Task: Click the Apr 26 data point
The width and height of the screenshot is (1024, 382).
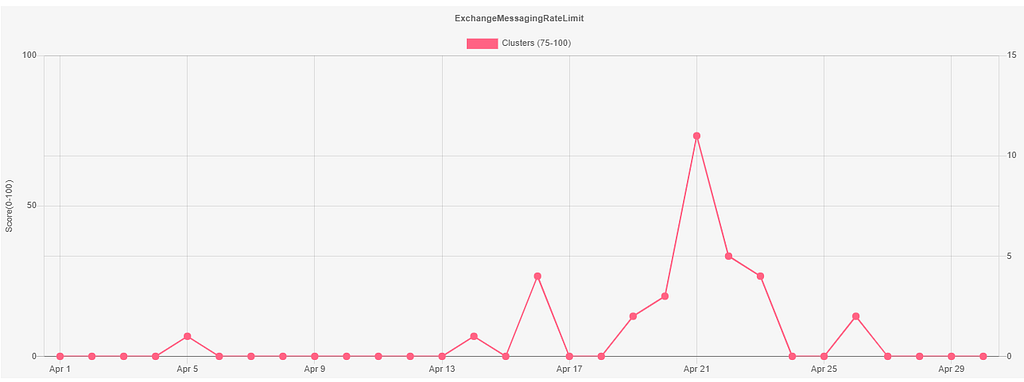Action: 856,316
